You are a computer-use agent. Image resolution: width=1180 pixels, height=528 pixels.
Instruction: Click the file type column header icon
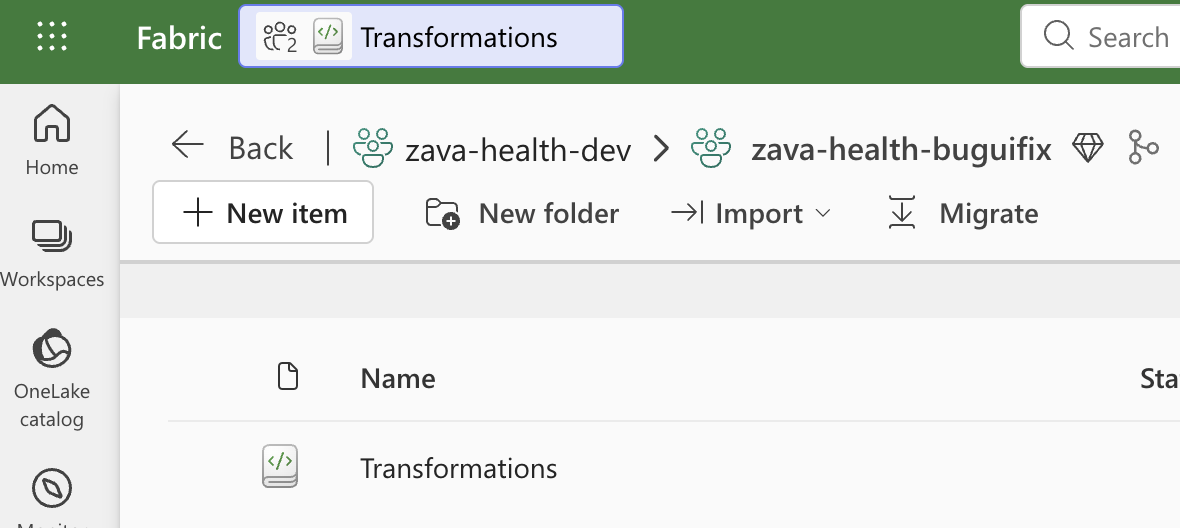[287, 376]
